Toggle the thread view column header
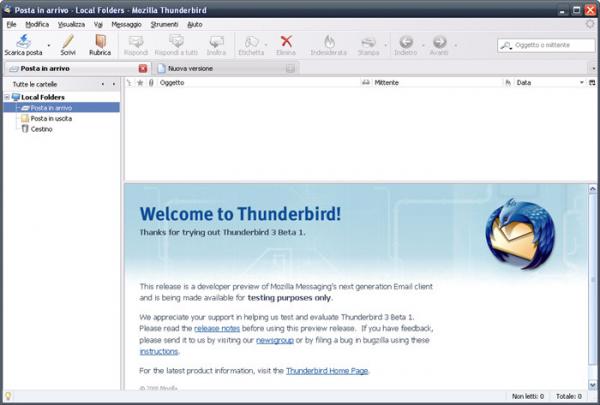The image size is (600, 405). tap(129, 83)
